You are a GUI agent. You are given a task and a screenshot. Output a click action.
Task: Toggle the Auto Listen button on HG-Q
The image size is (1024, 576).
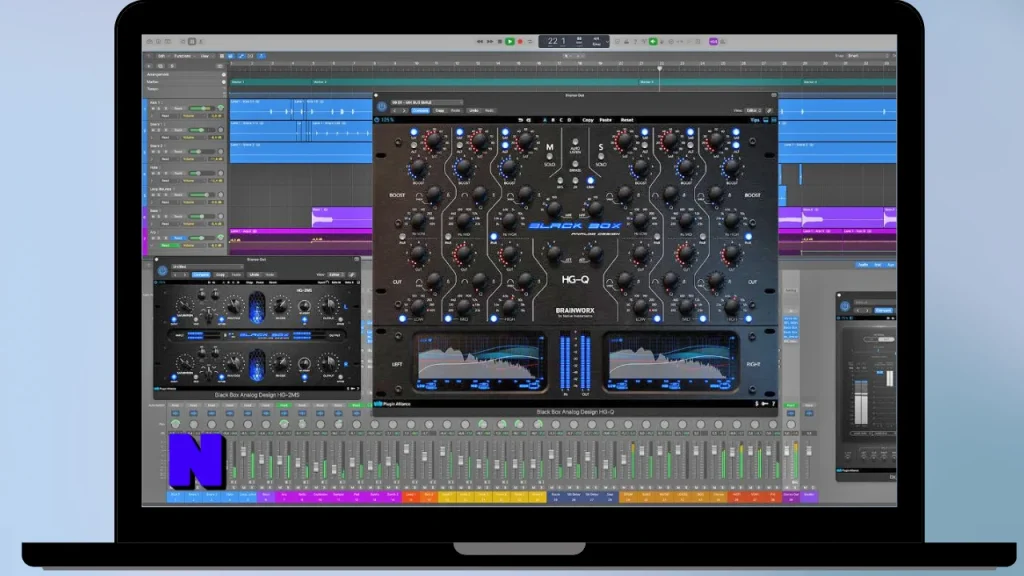(575, 142)
